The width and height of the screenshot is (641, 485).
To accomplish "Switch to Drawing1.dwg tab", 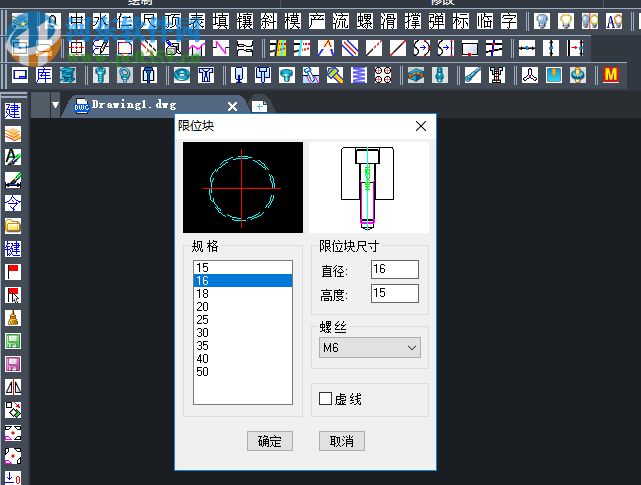I will pyautogui.click(x=134, y=105).
